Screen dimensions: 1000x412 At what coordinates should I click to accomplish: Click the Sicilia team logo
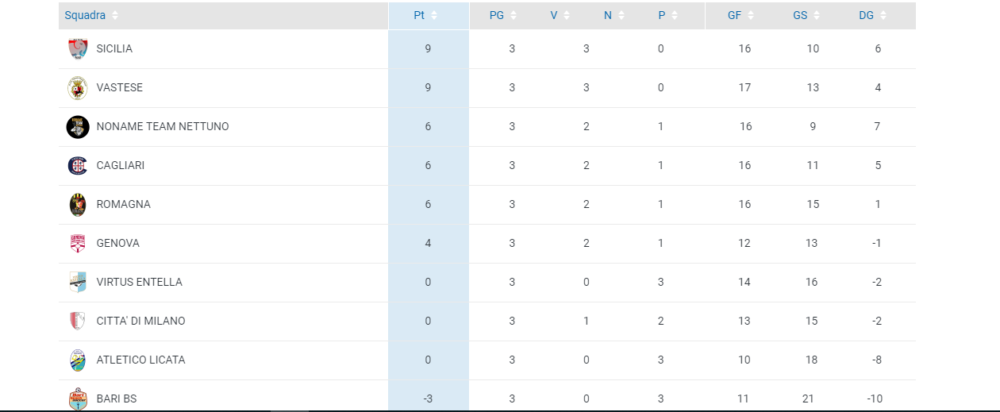click(78, 49)
